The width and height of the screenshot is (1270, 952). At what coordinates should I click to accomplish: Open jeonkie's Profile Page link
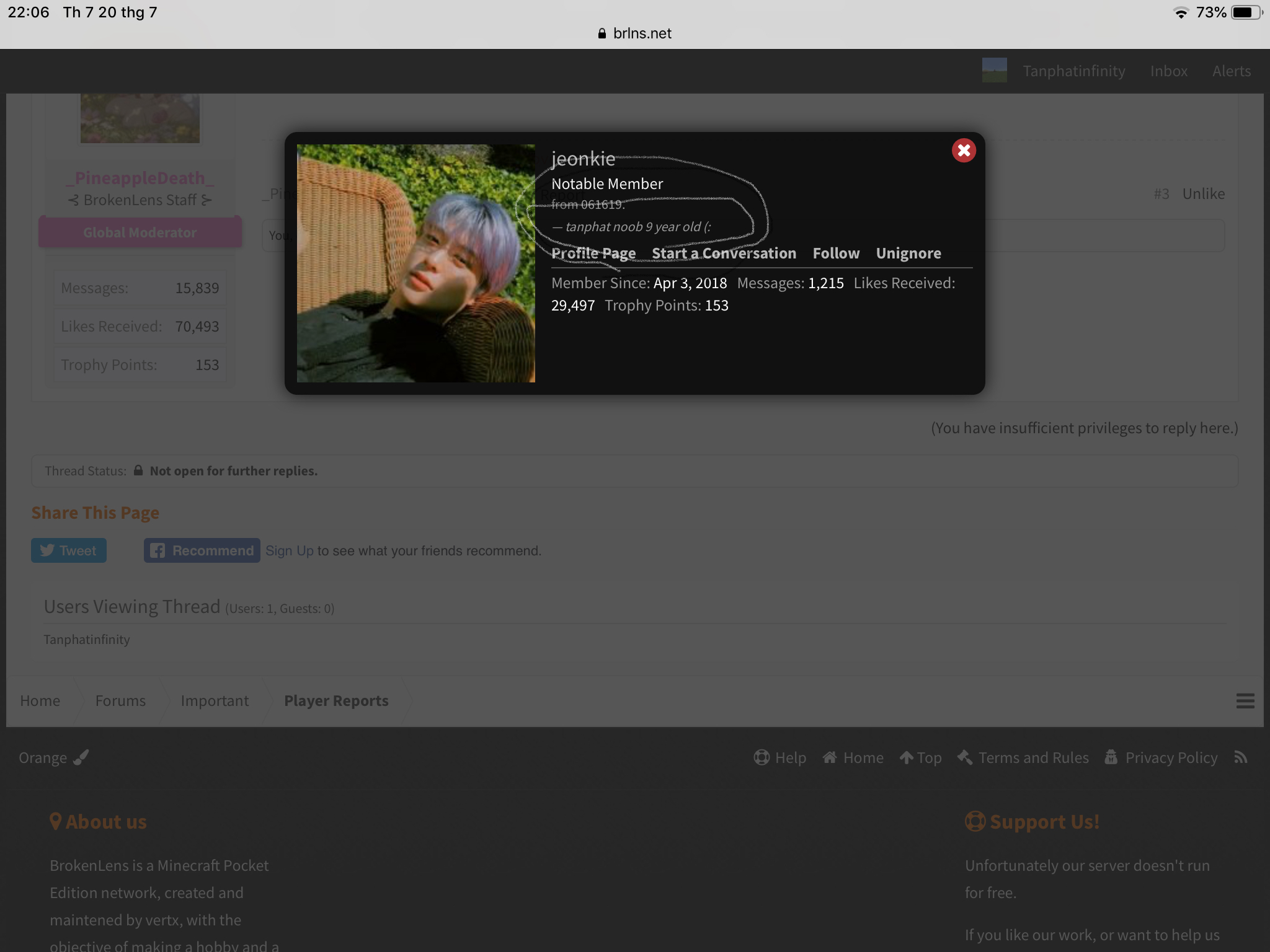tap(593, 253)
